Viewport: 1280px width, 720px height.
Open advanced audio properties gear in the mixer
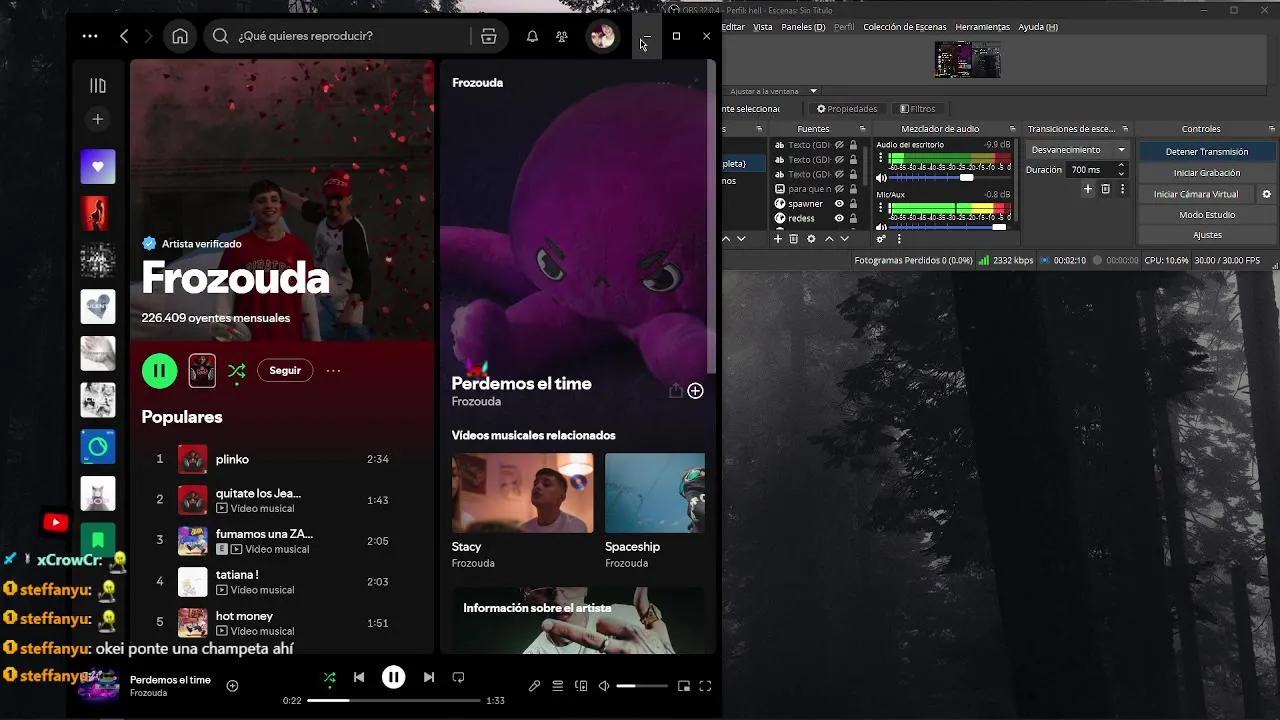881,239
